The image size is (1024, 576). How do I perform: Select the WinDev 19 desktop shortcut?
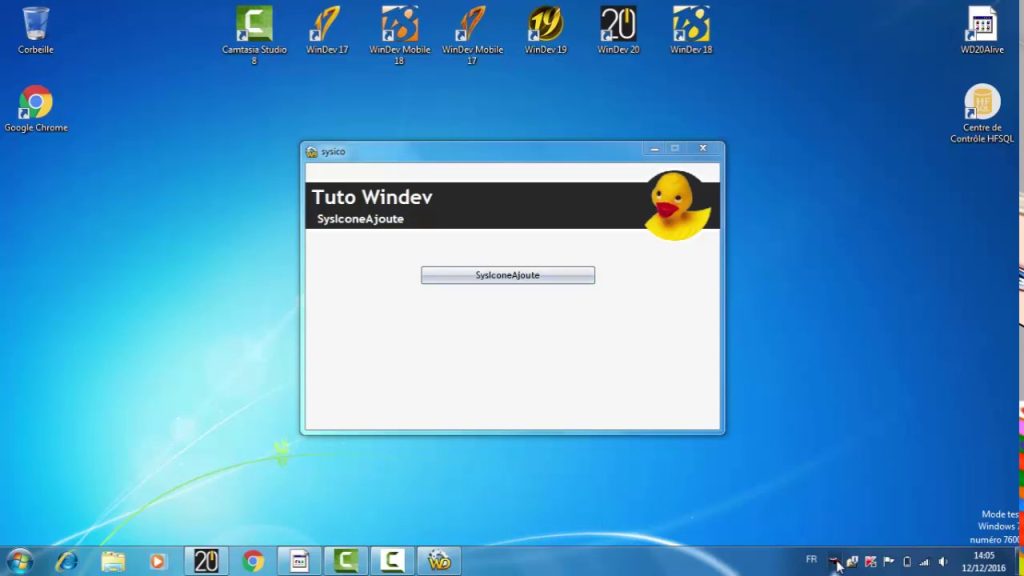(x=545, y=30)
